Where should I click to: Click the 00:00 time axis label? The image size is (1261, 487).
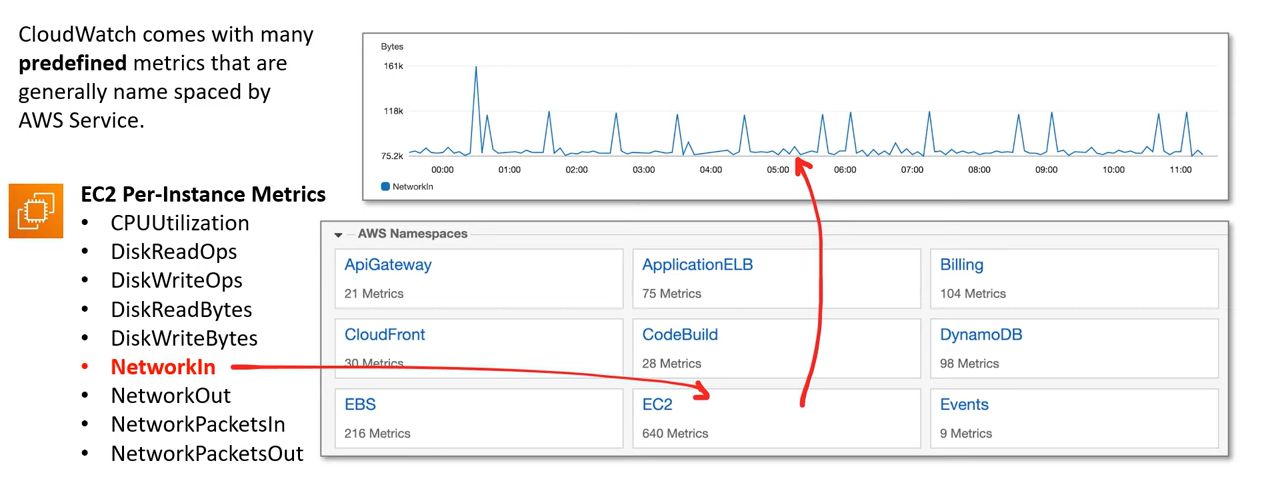(442, 170)
